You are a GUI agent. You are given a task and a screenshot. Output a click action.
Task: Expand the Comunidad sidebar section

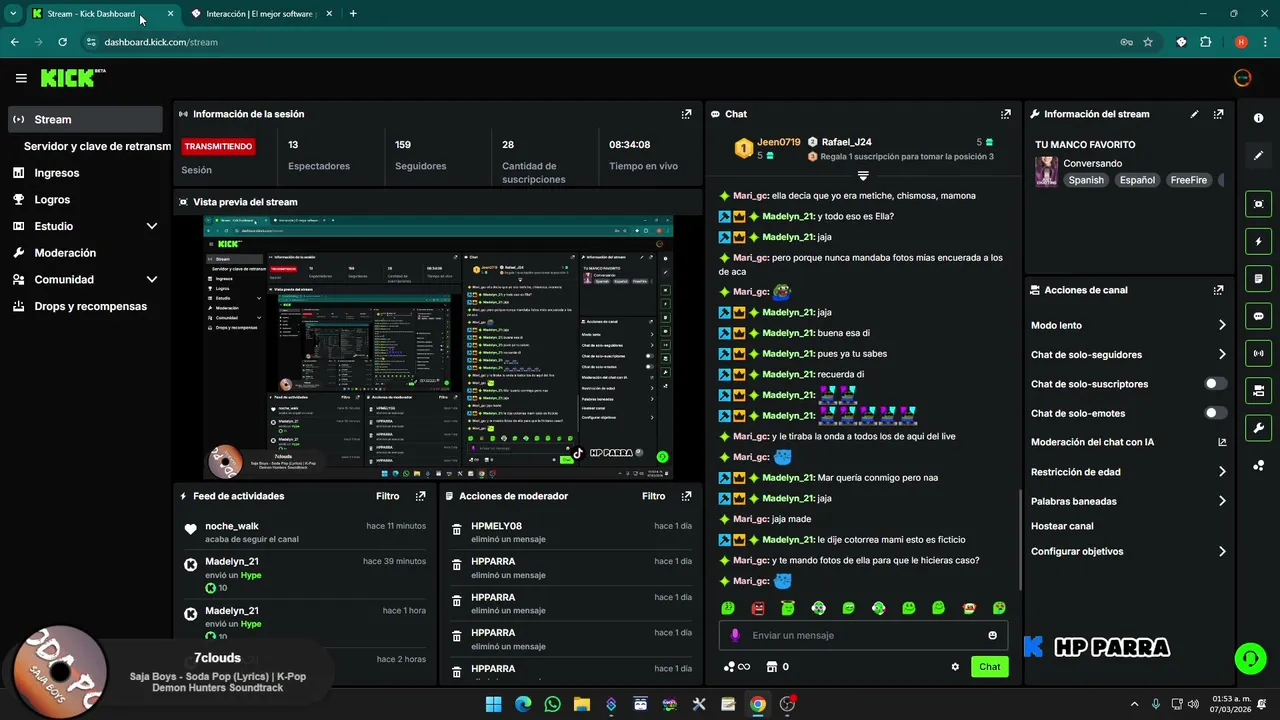151,280
